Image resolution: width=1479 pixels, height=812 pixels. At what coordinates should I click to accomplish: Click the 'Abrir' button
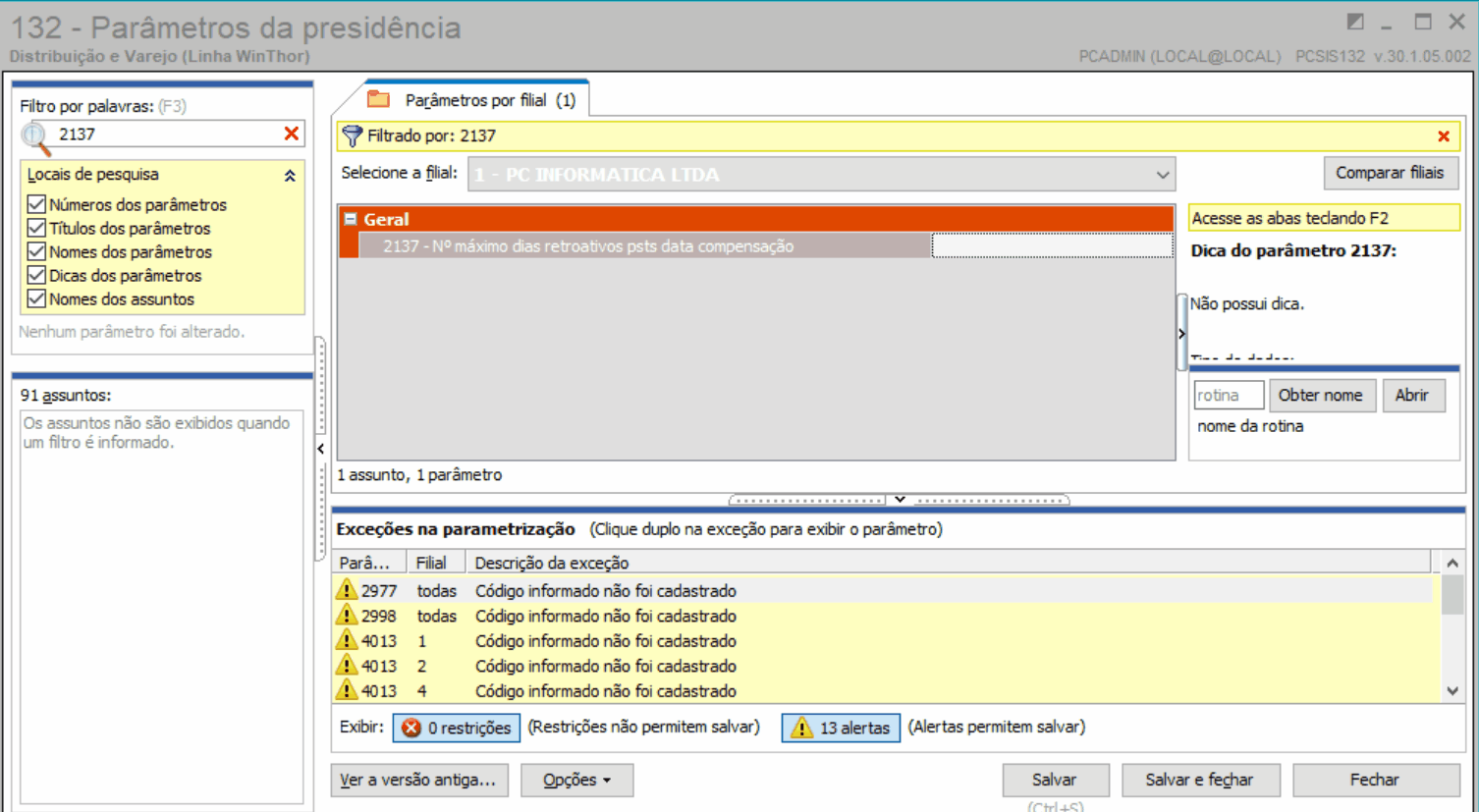[1412, 395]
